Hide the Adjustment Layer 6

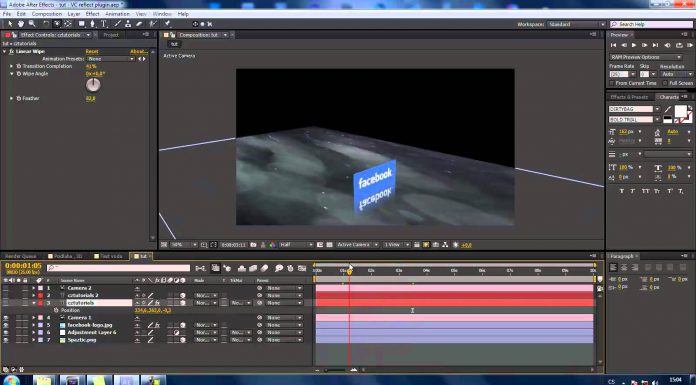pyautogui.click(x=5, y=333)
